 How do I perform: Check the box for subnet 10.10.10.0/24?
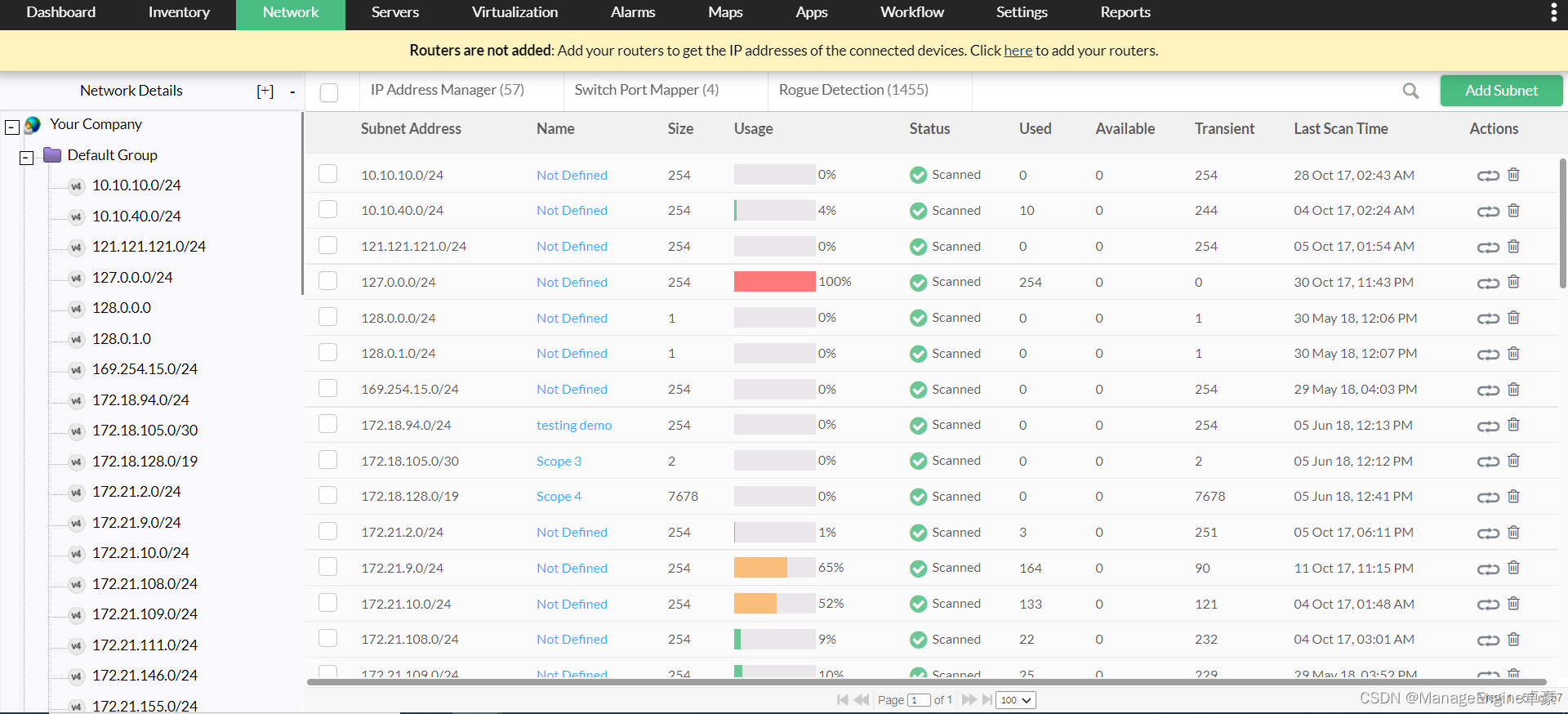(327, 174)
